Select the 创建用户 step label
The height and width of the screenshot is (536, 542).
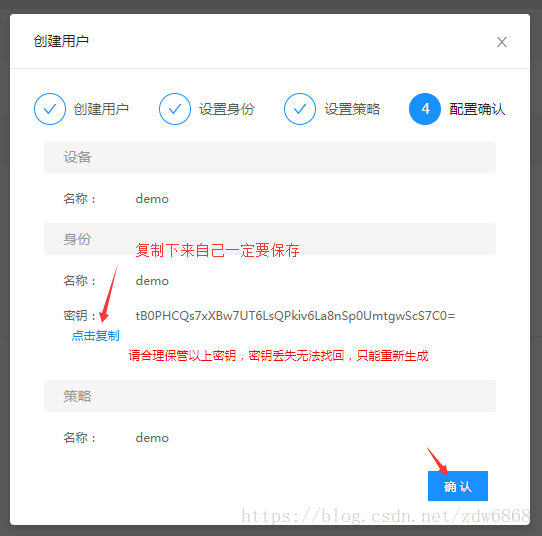click(101, 109)
